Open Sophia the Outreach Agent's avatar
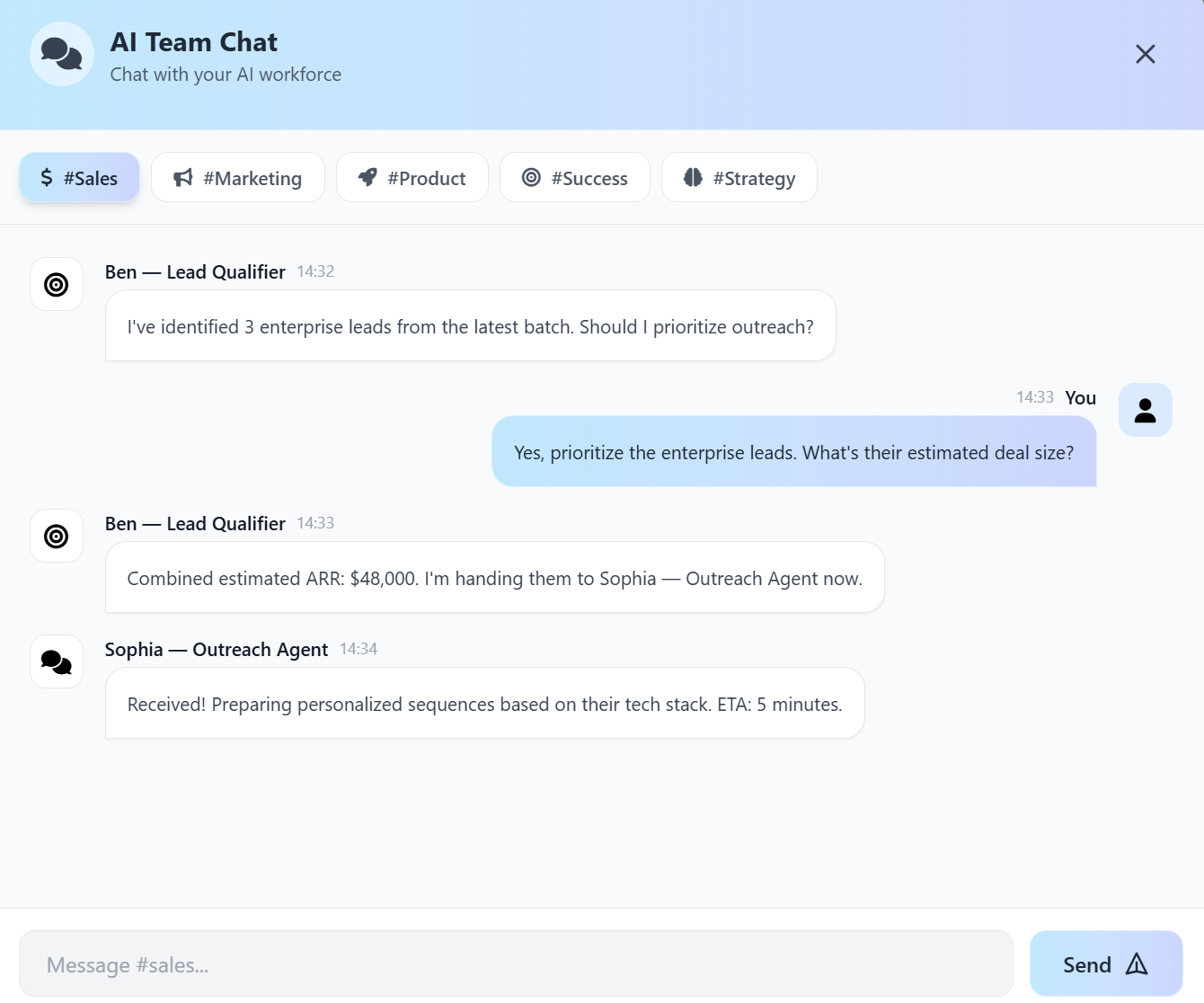 tap(56, 661)
